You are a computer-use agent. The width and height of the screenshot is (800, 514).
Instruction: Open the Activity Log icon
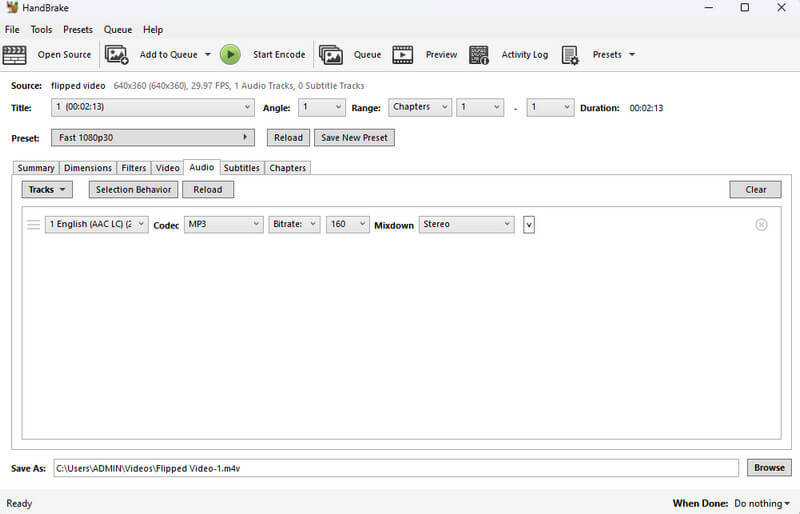(479, 55)
